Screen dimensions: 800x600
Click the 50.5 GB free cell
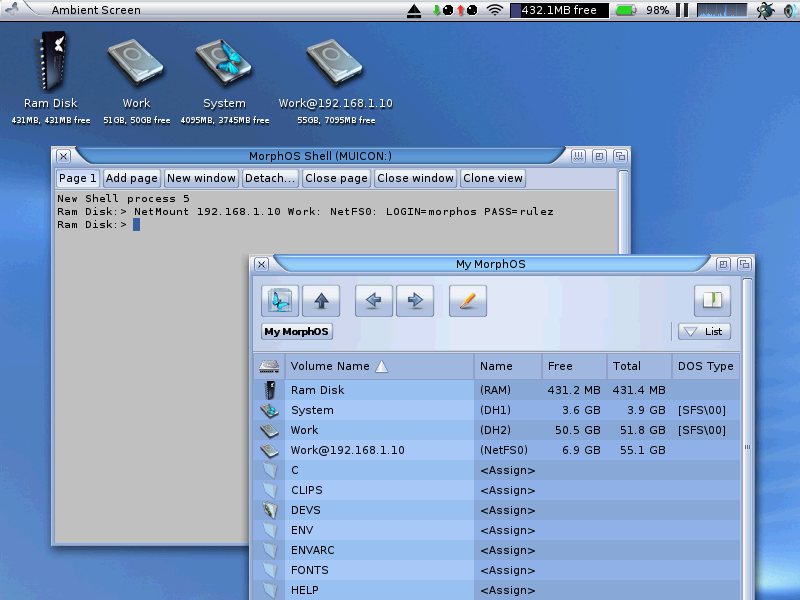pos(578,430)
